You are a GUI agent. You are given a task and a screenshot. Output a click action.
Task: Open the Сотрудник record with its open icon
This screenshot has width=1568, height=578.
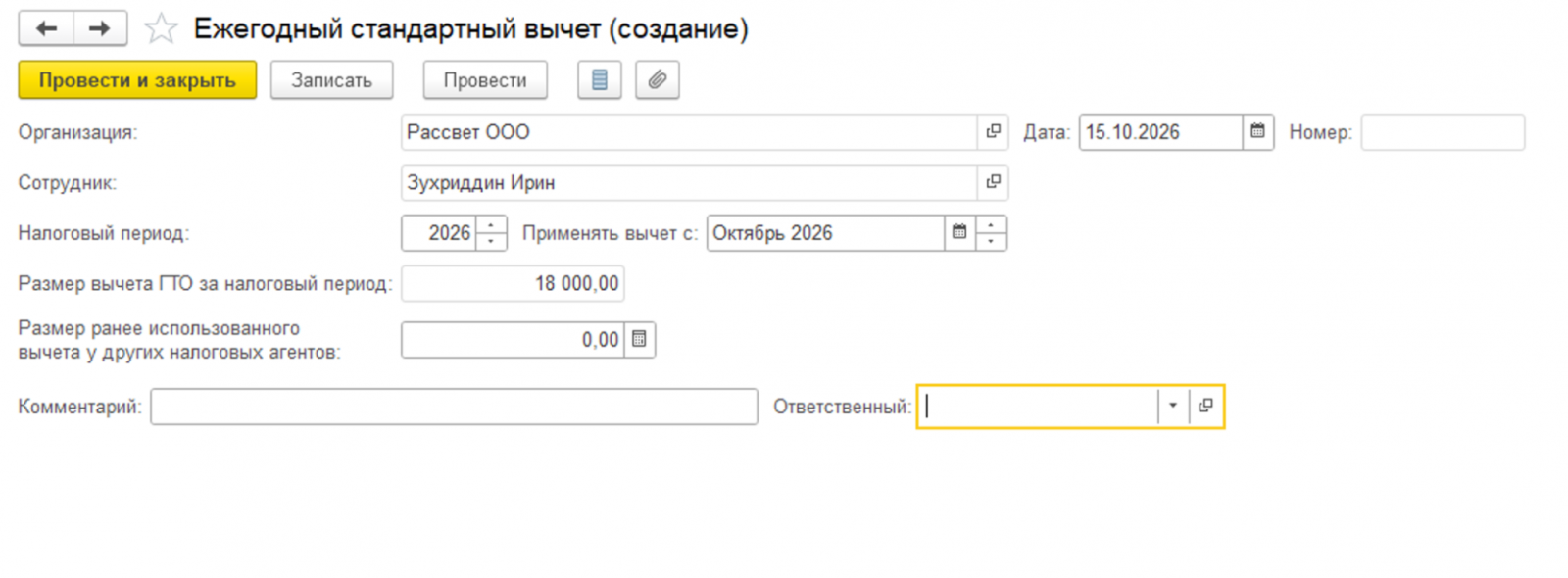click(993, 182)
